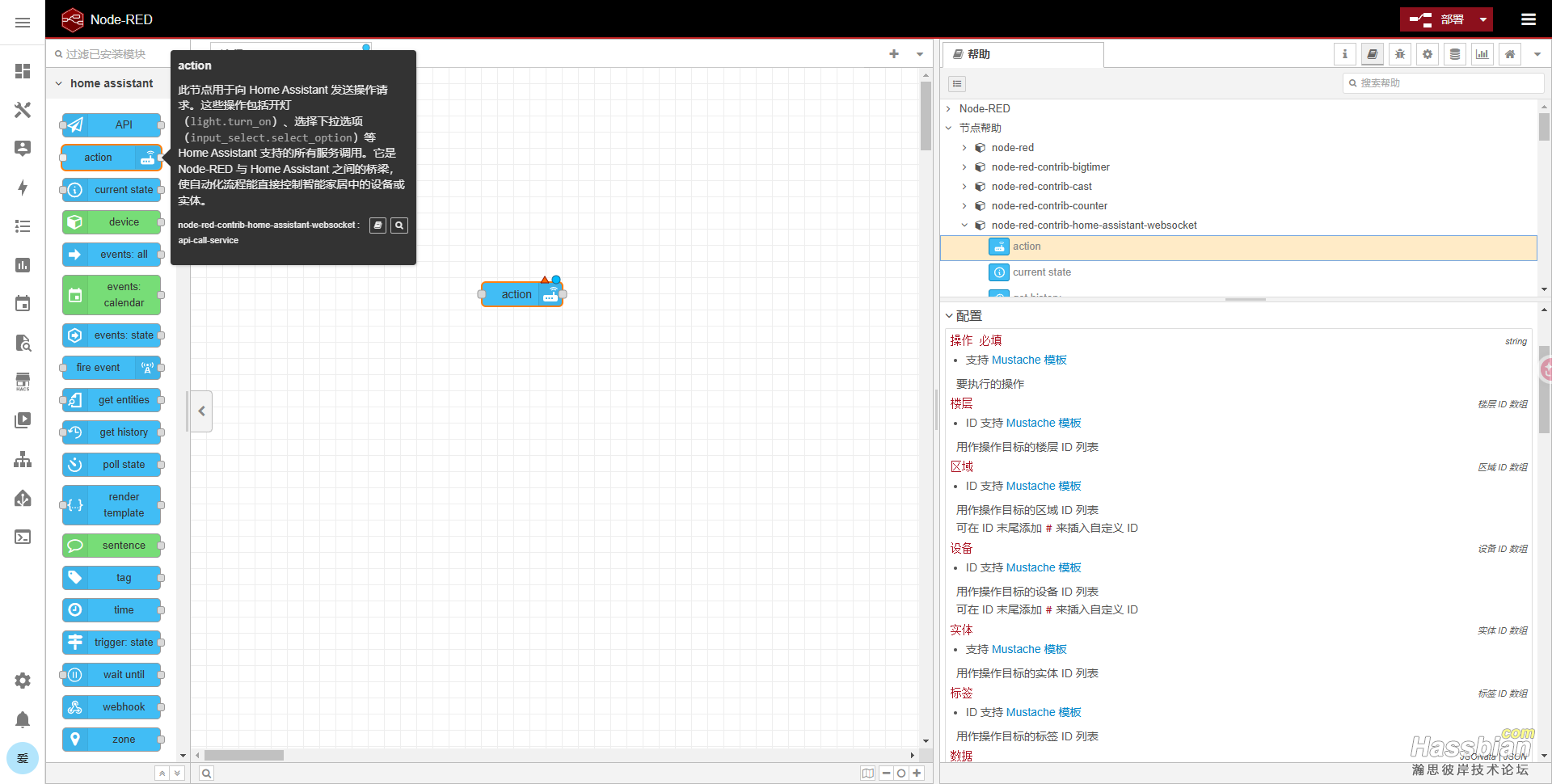Open the Notifications bell in sidebar
1552x784 pixels.
23,719
